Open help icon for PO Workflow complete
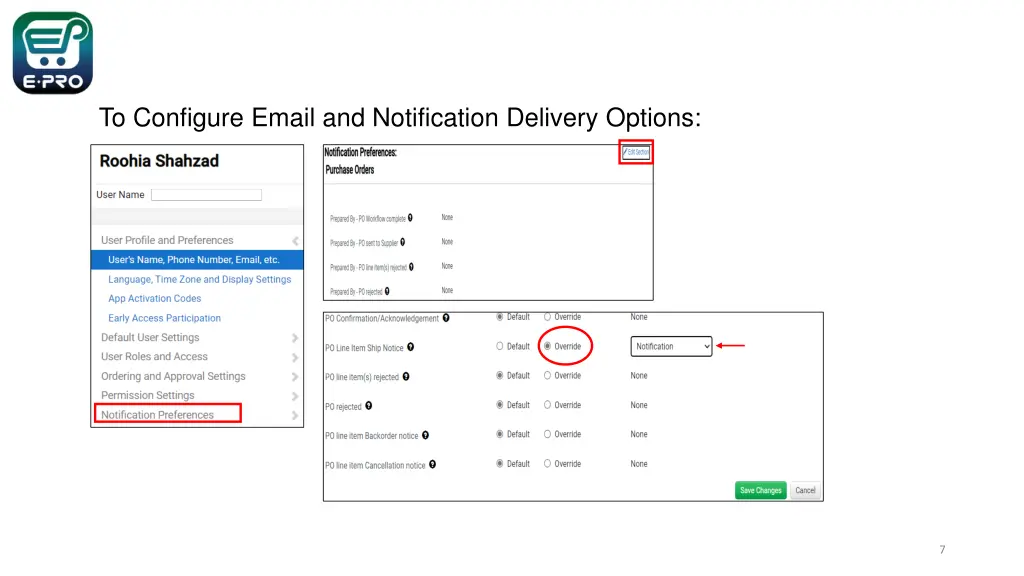1024x576 pixels. click(x=410, y=218)
